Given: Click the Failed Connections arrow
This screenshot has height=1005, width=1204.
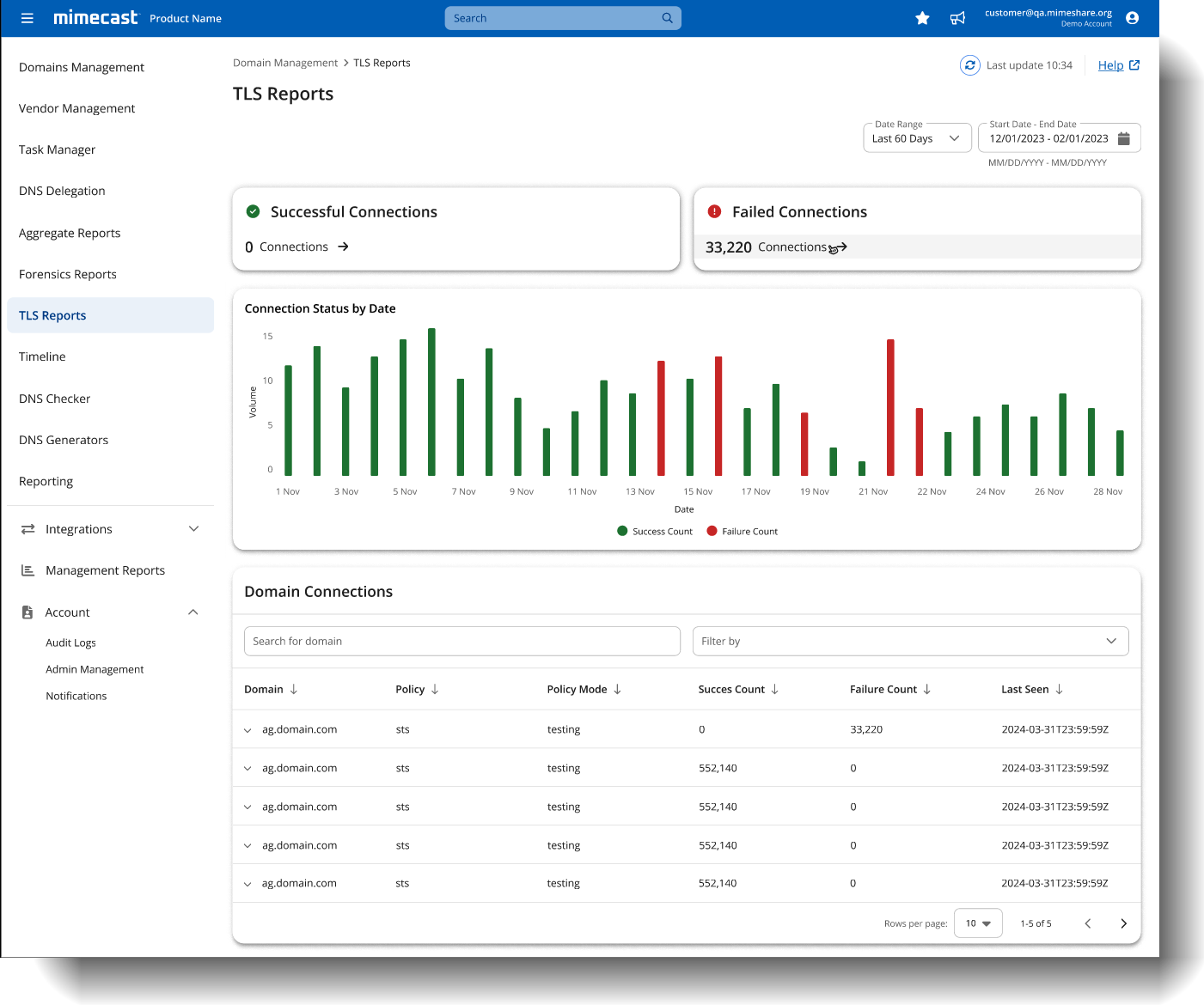Looking at the screenshot, I should pyautogui.click(x=842, y=247).
